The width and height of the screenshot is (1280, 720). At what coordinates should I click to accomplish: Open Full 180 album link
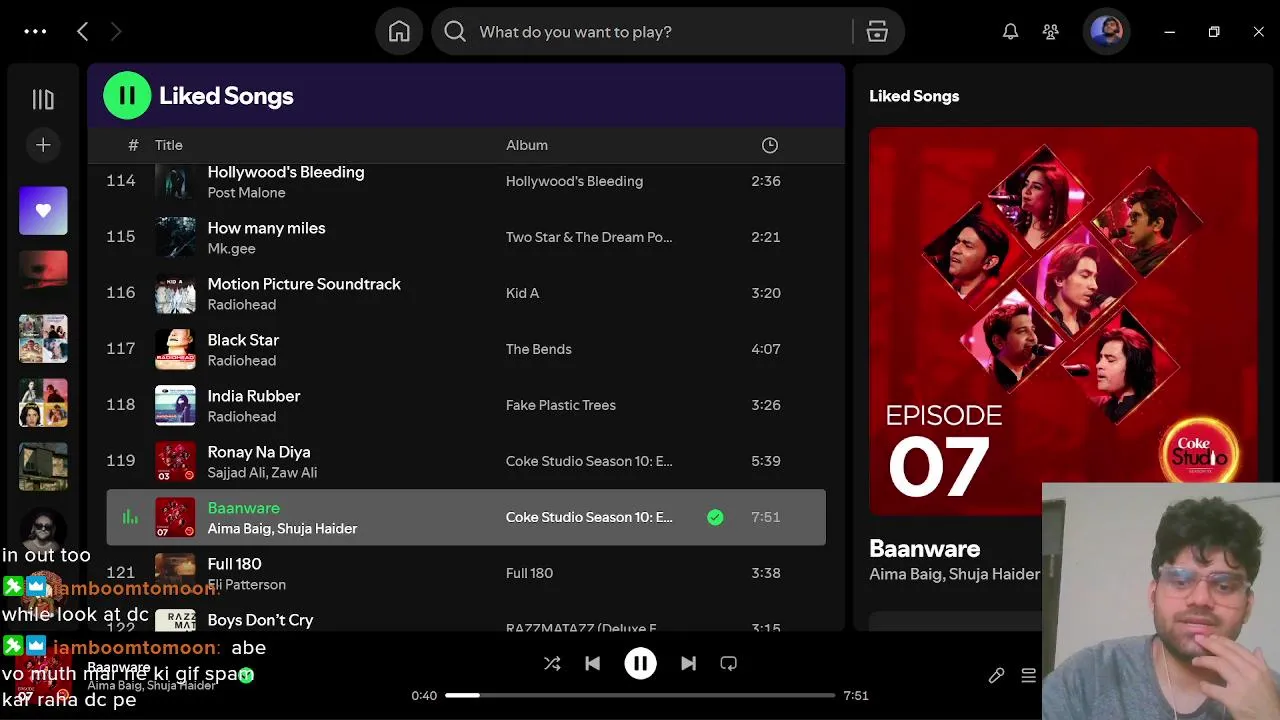(x=529, y=573)
